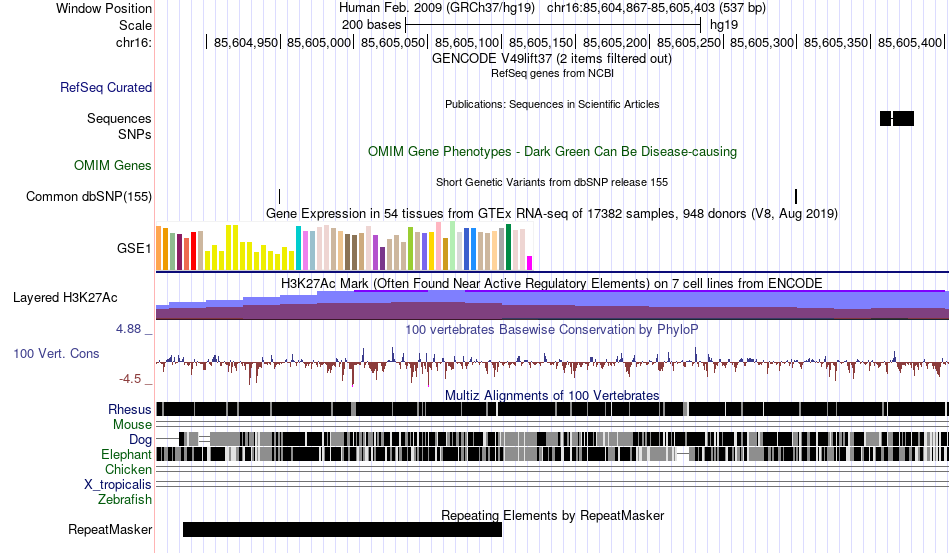950x553 pixels.
Task: Click the Common dbSNP(155) track label
Action: click(x=89, y=196)
